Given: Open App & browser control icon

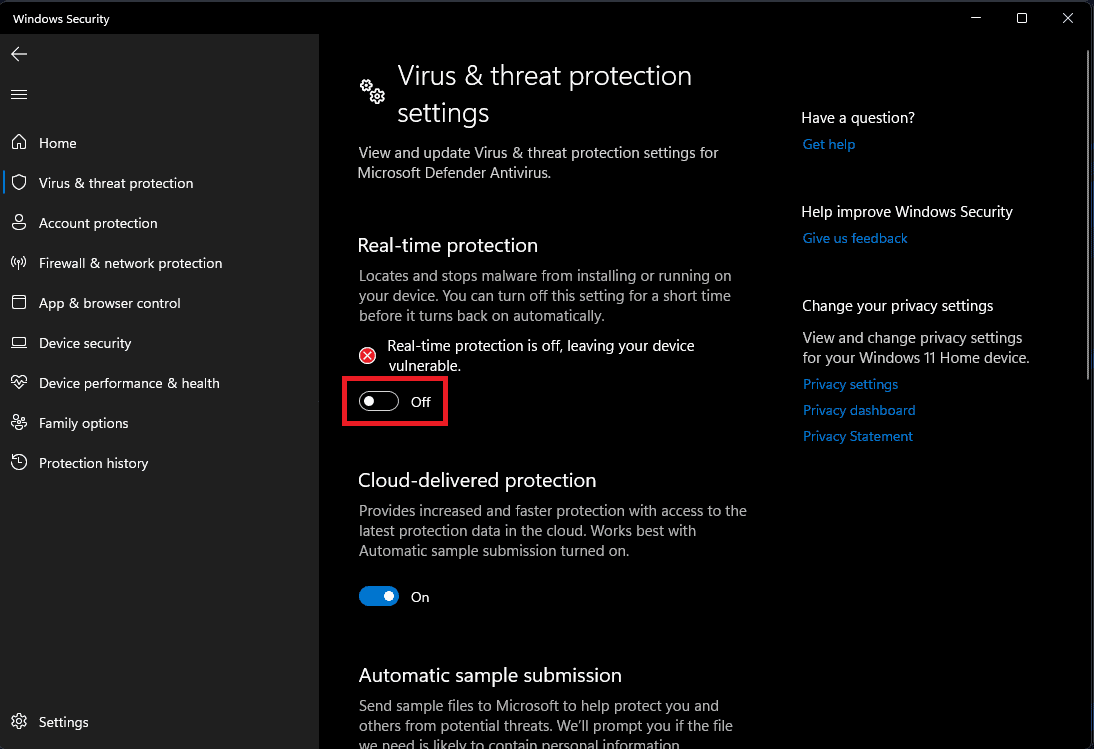Looking at the screenshot, I should pyautogui.click(x=18, y=303).
